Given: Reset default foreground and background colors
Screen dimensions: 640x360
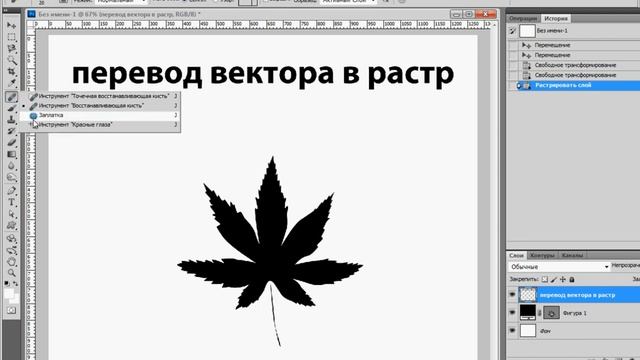Looking at the screenshot, I should point(7,283).
